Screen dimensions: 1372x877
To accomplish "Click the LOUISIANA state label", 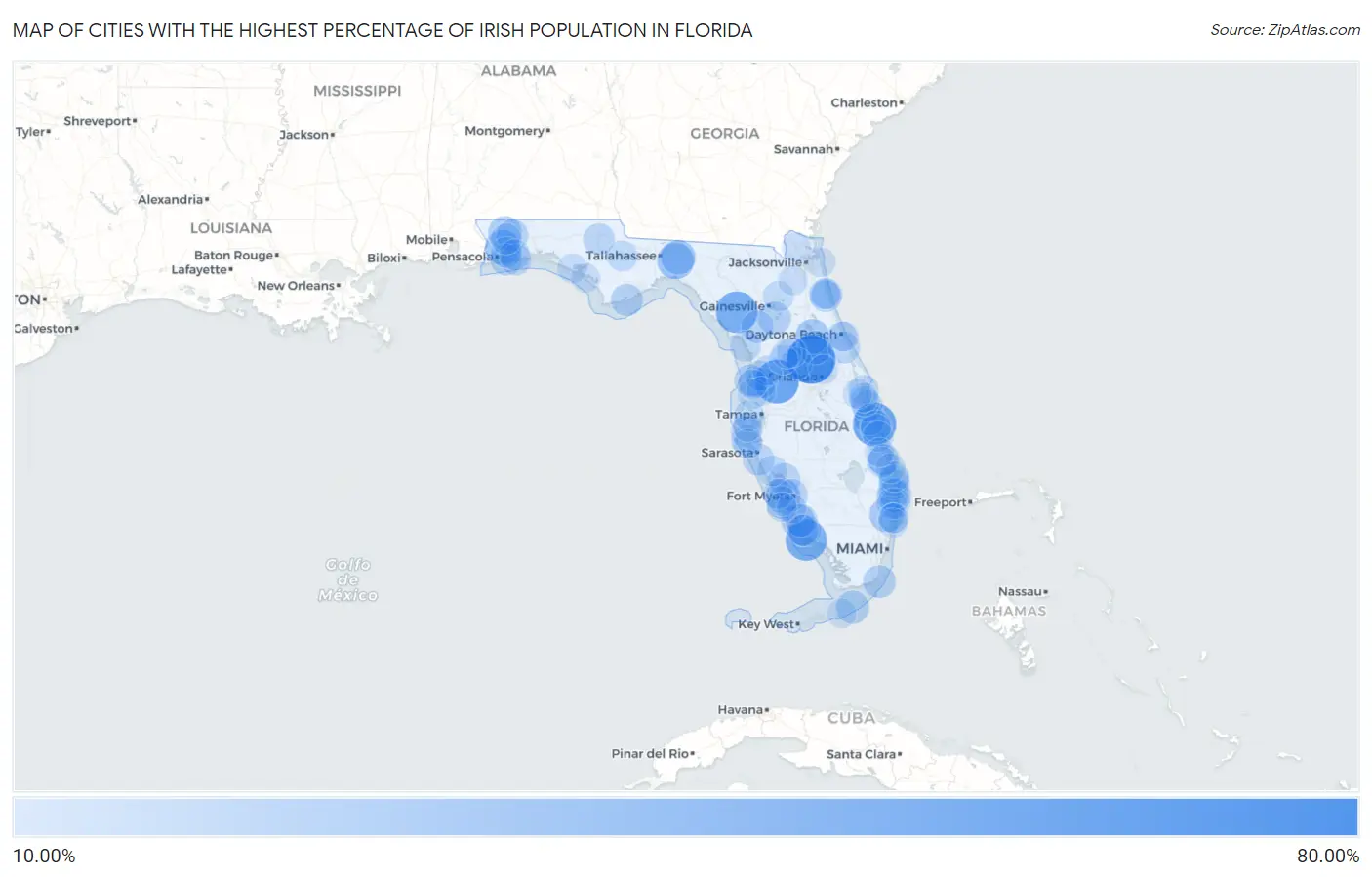I will 231,228.
